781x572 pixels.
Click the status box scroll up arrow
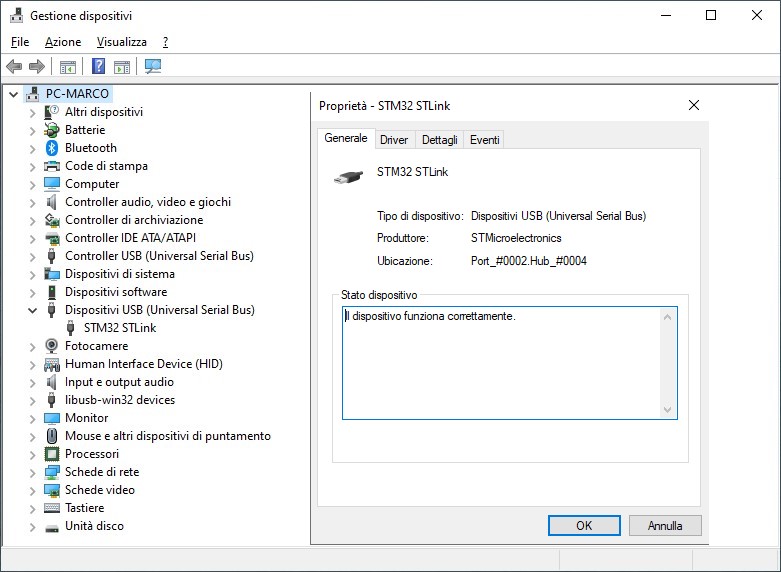click(x=667, y=317)
